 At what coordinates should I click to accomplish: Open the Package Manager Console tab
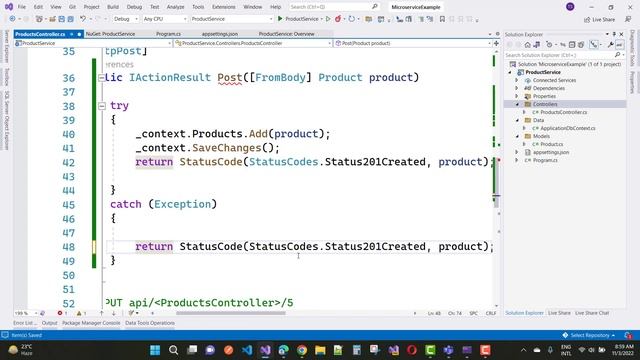coord(91,323)
